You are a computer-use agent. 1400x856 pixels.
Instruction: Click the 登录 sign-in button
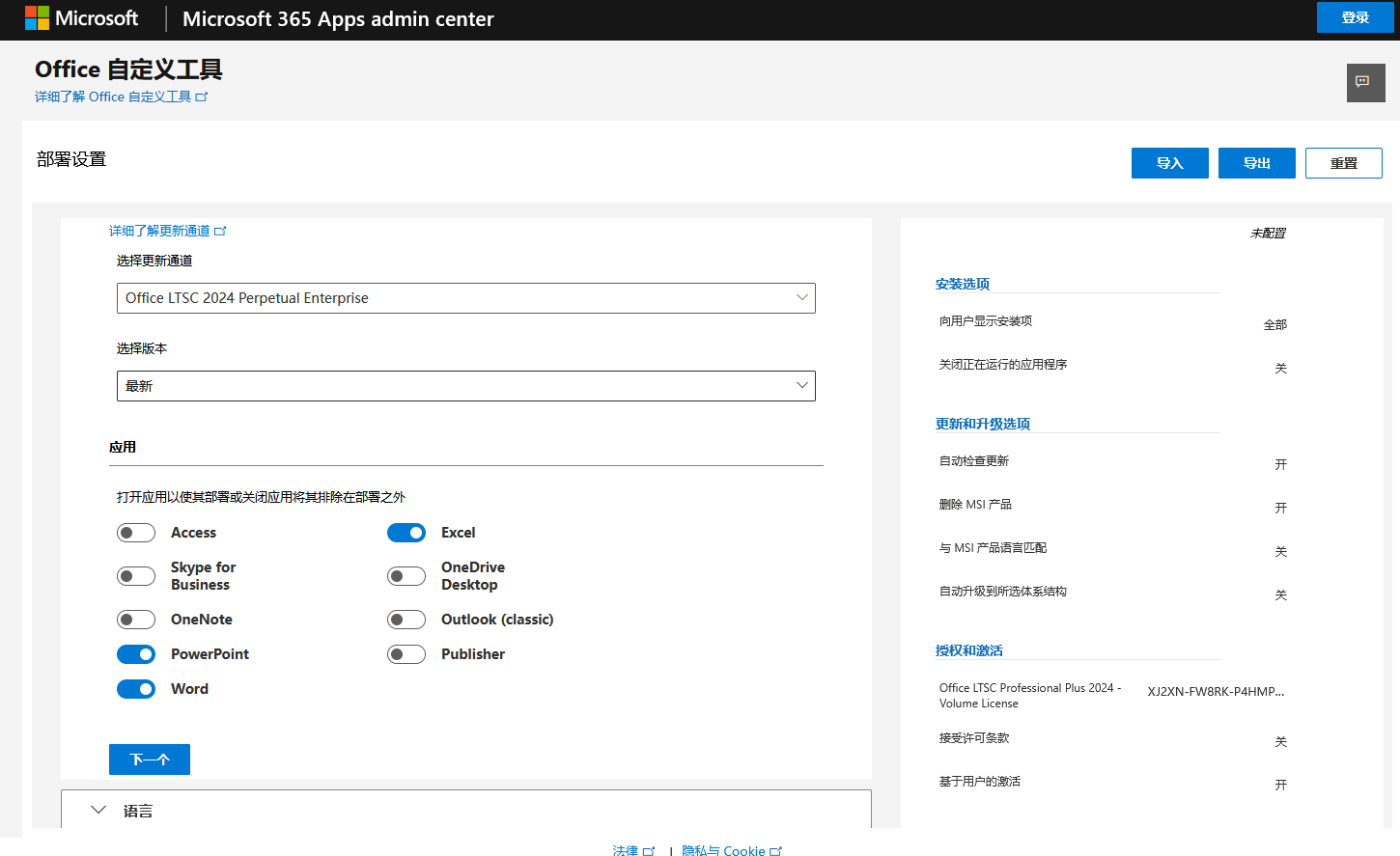pyautogui.click(x=1356, y=17)
